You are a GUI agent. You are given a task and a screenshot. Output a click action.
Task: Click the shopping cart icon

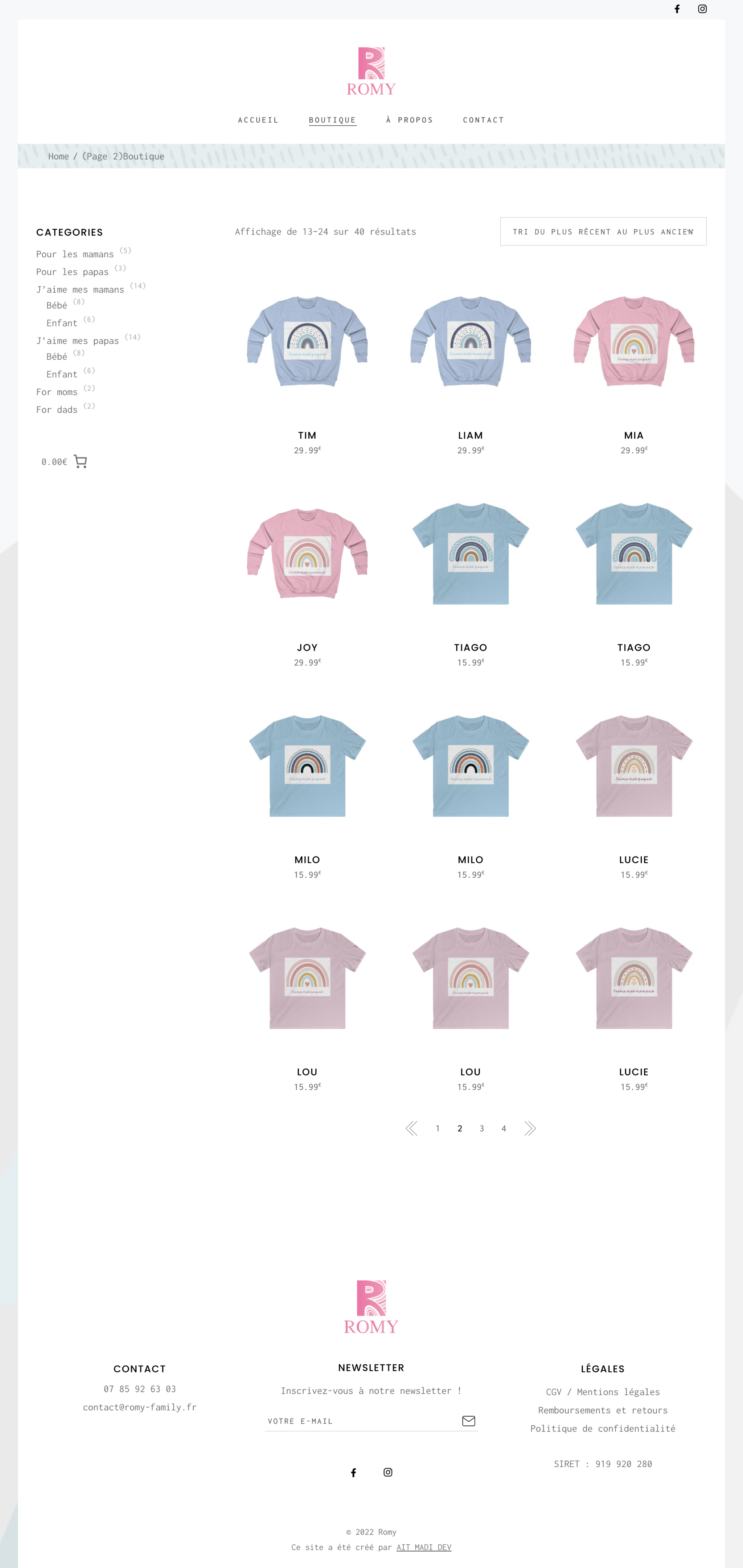80,461
